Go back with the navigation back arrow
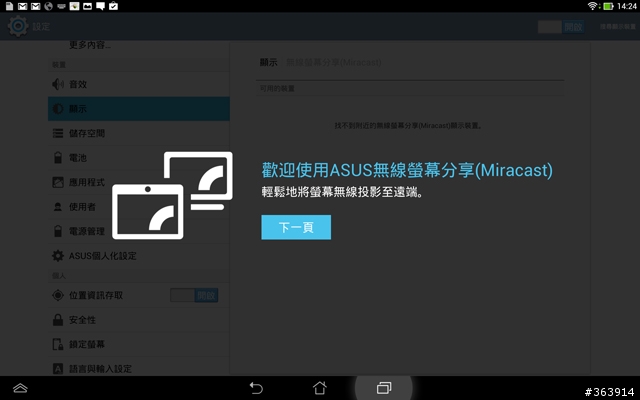The width and height of the screenshot is (640, 400). point(256,388)
